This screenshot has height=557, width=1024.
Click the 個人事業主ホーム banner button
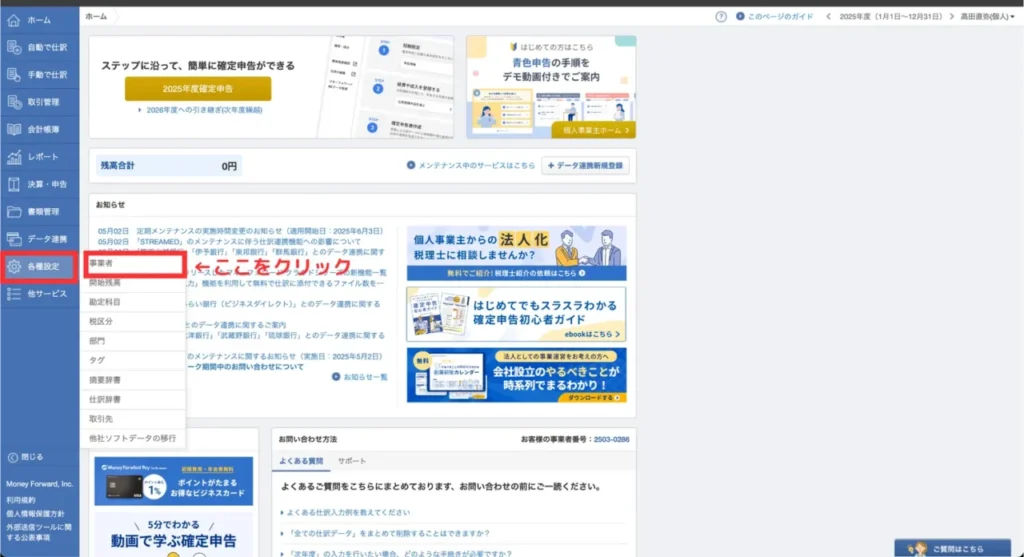tap(593, 131)
